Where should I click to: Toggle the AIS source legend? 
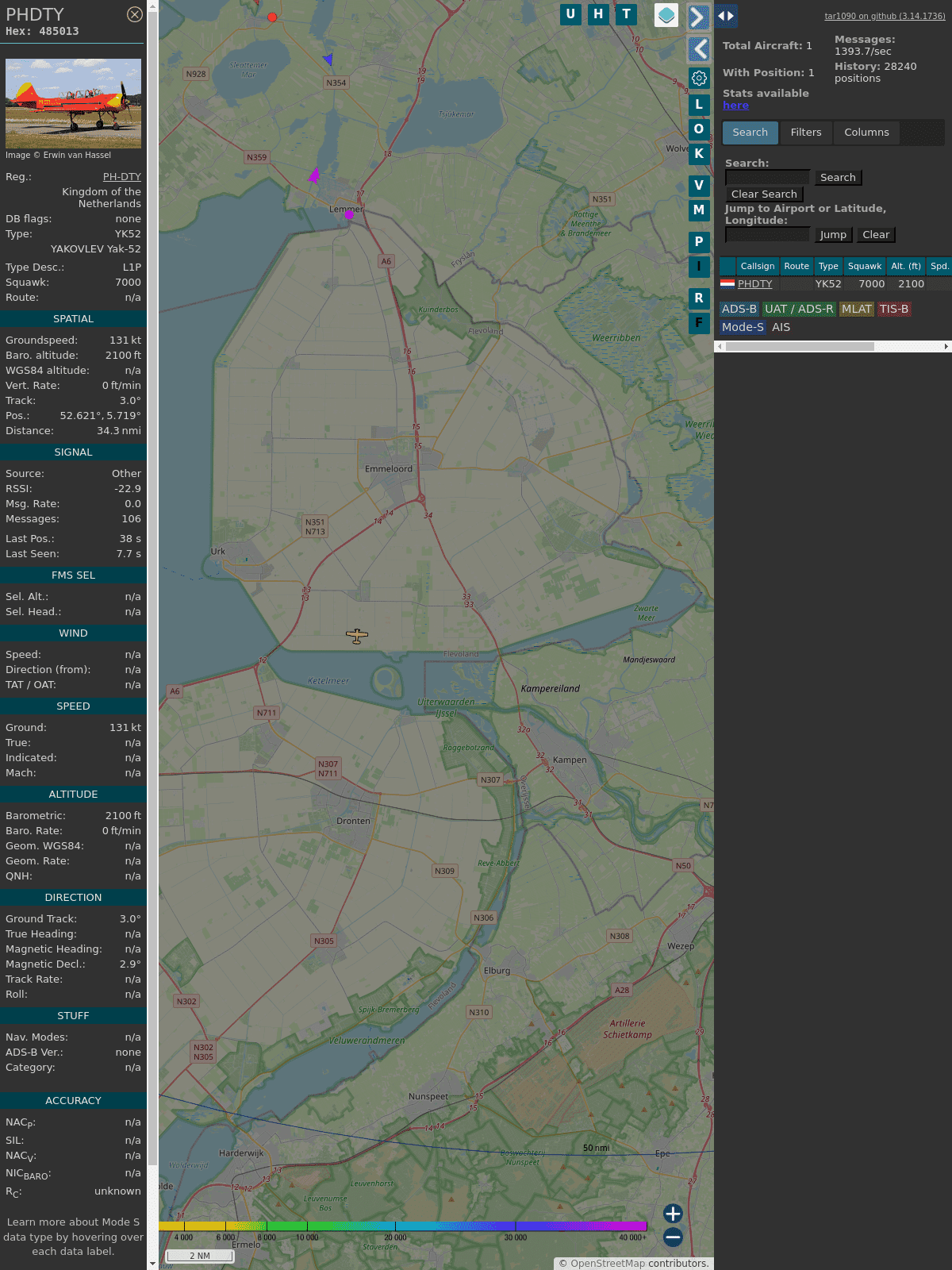click(781, 328)
